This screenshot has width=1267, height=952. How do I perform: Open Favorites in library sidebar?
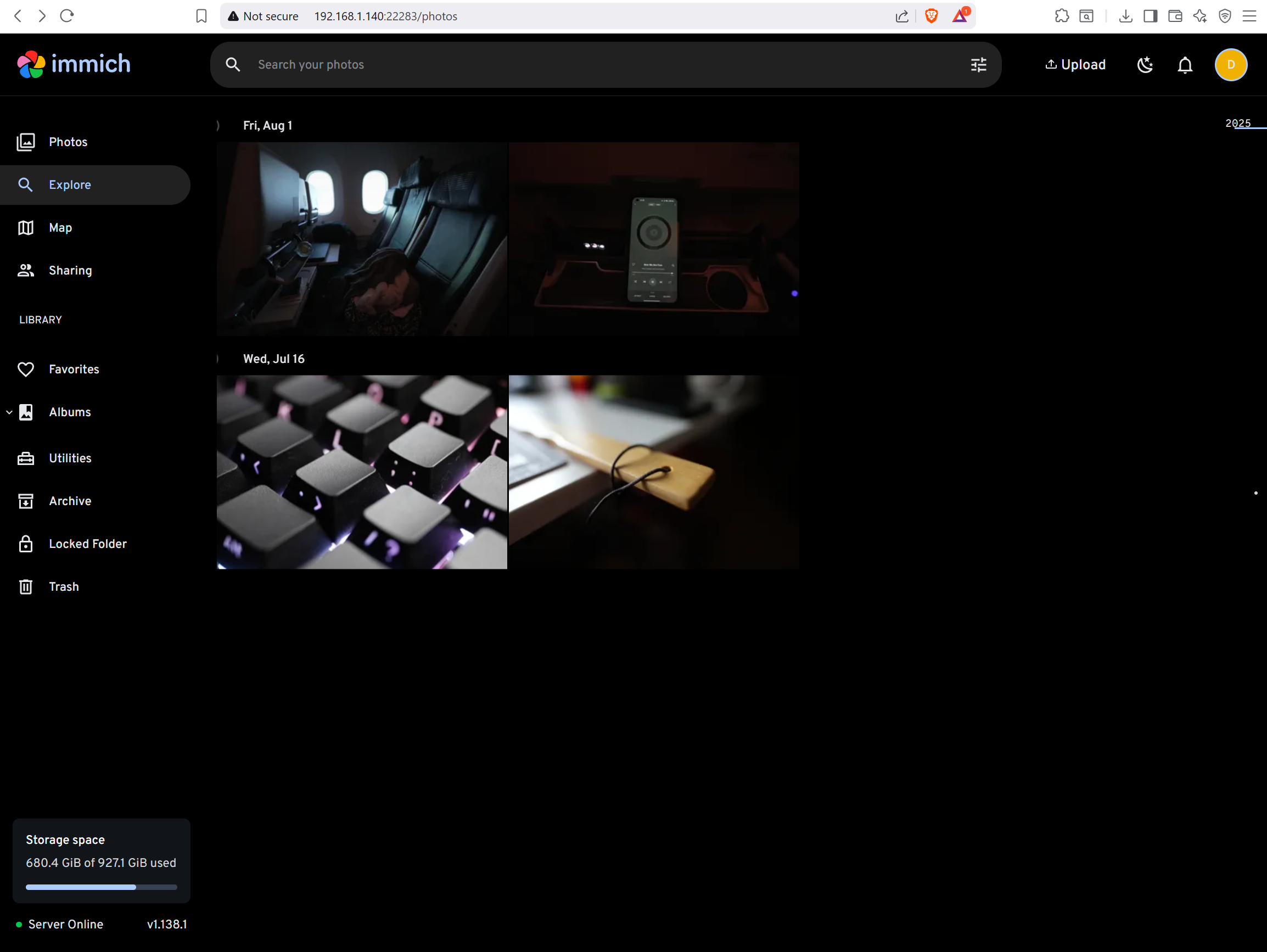point(74,369)
